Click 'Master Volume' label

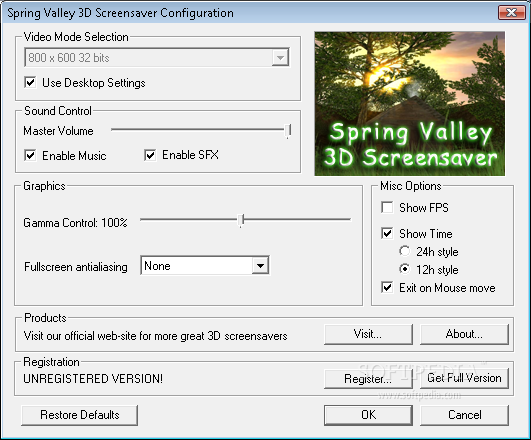(58, 131)
